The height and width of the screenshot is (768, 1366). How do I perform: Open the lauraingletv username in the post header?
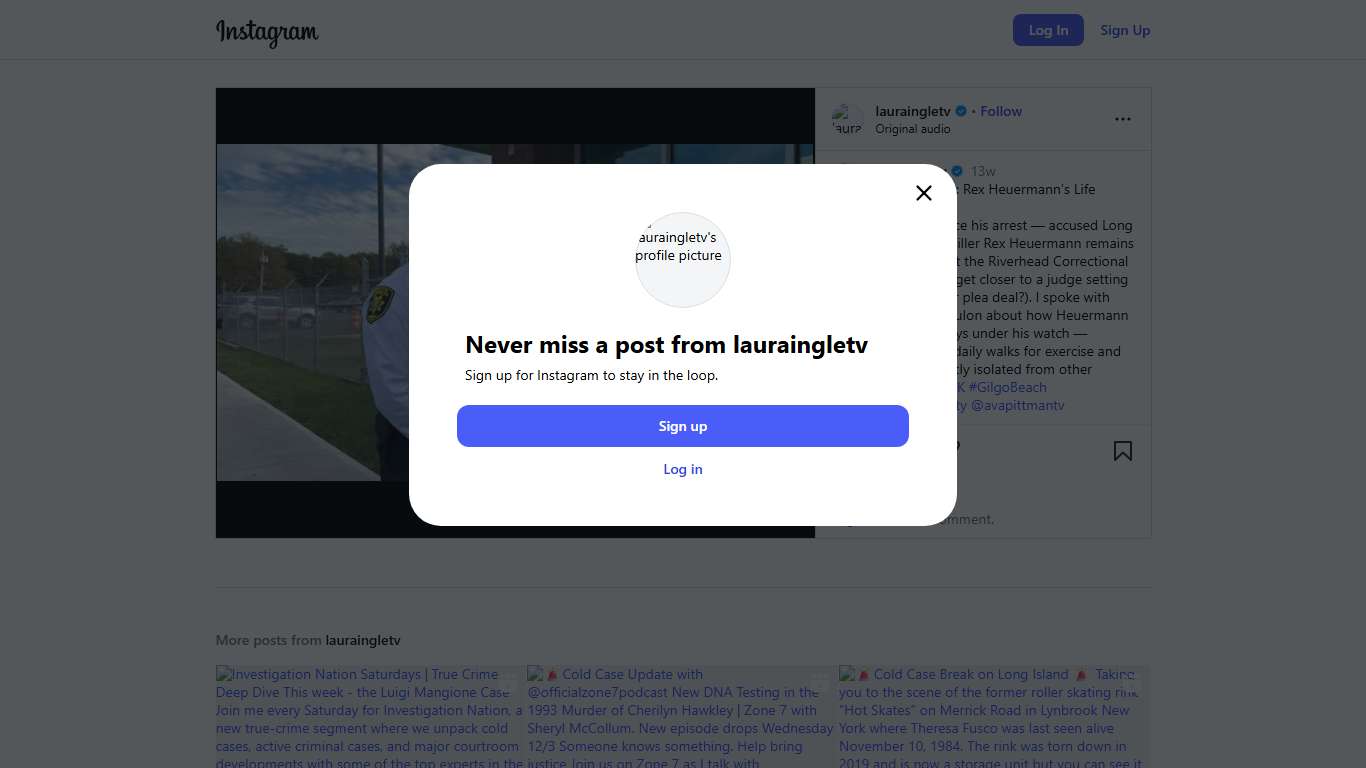tap(912, 111)
